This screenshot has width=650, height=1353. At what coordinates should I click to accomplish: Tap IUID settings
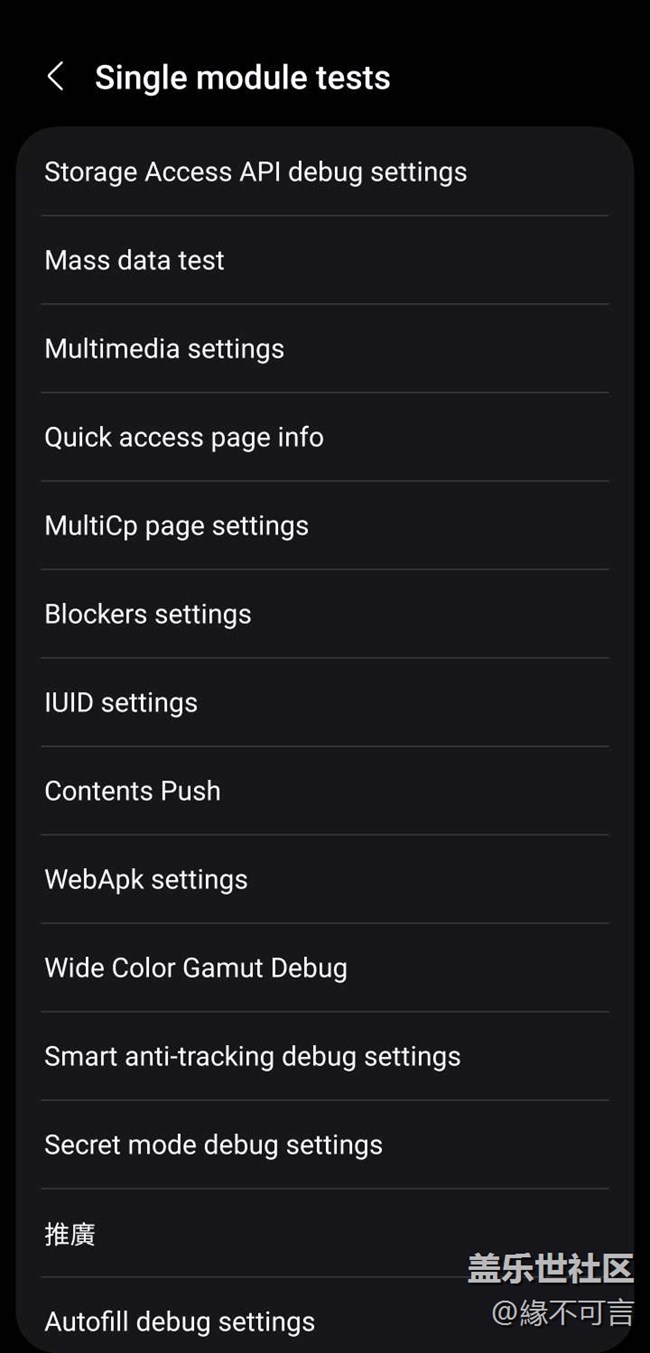(121, 703)
